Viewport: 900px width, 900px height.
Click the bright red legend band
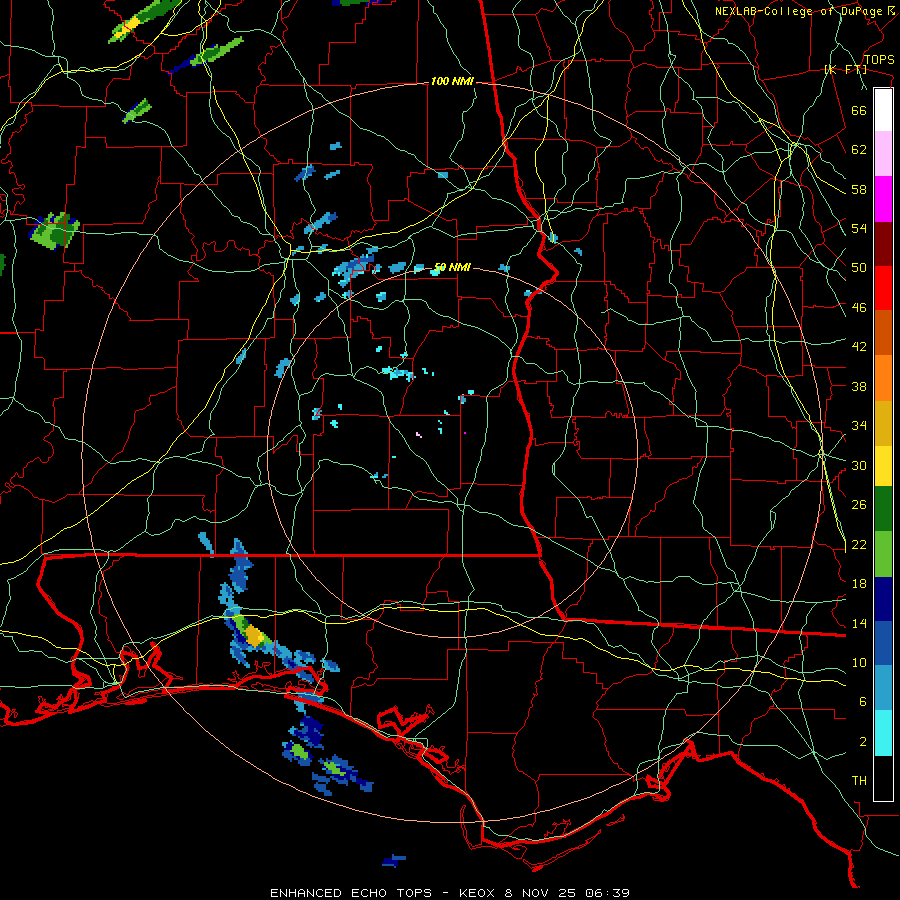(883, 288)
